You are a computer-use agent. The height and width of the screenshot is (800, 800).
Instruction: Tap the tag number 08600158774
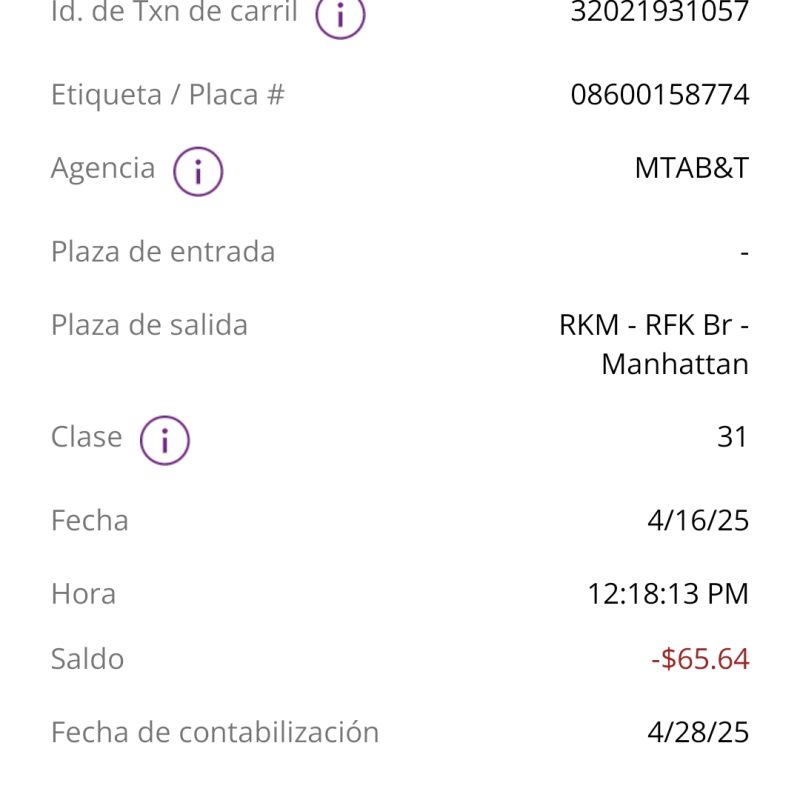(660, 95)
